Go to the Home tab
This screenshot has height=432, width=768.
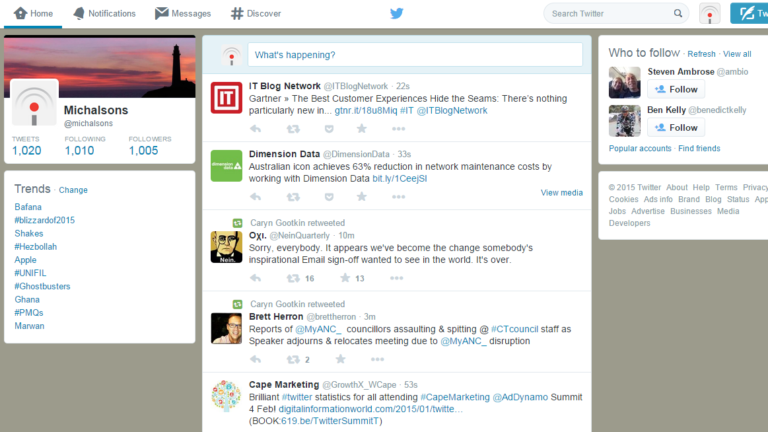tap(33, 13)
